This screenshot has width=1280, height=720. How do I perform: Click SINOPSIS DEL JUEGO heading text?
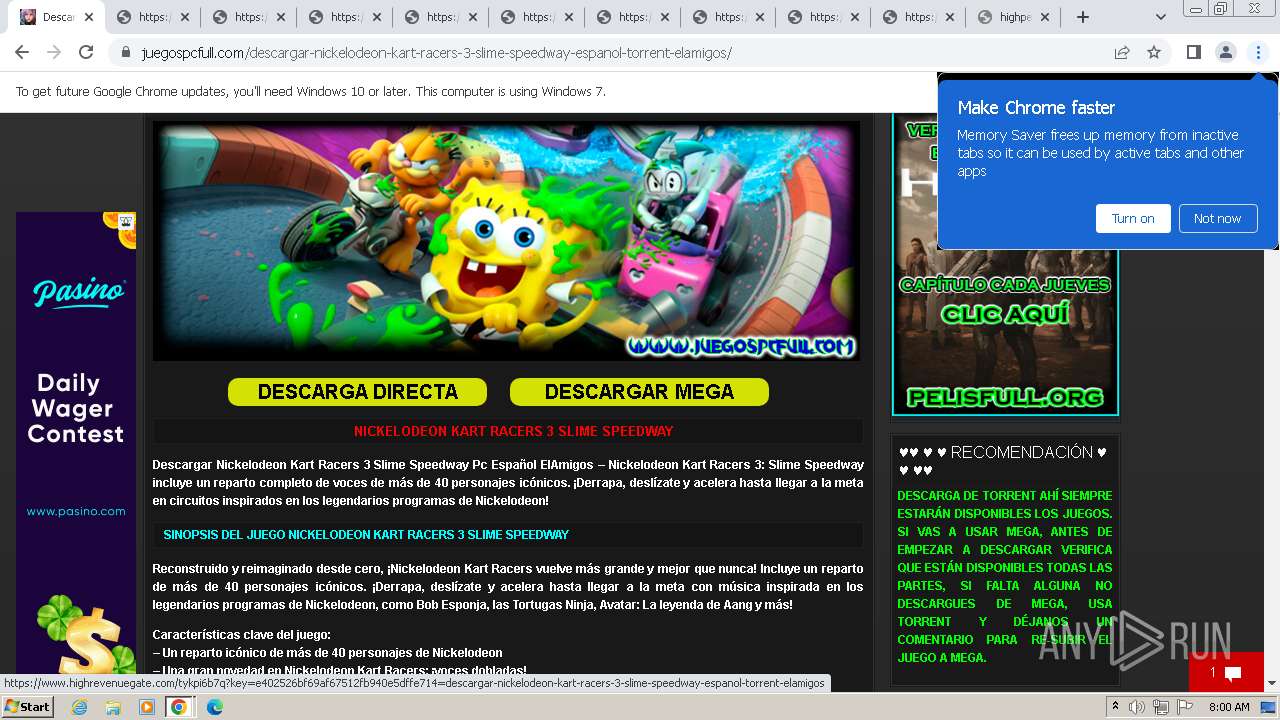coord(366,535)
